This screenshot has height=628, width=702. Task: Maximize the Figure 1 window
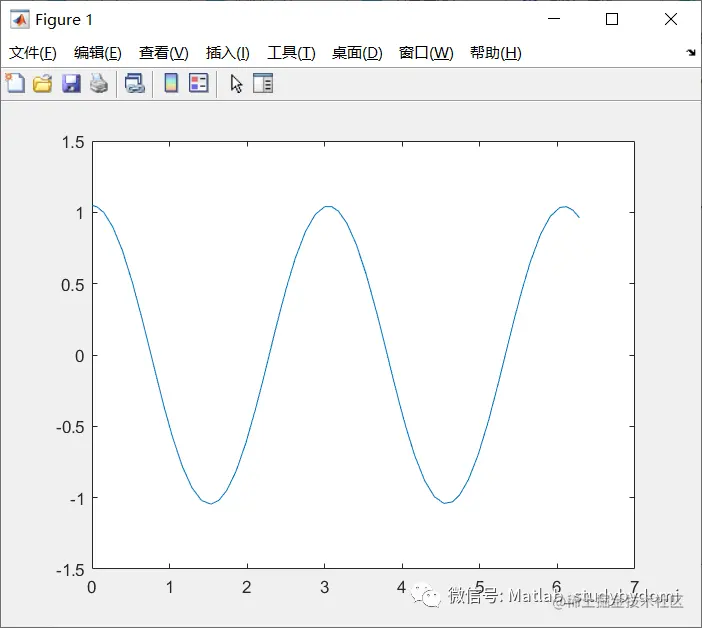[612, 19]
